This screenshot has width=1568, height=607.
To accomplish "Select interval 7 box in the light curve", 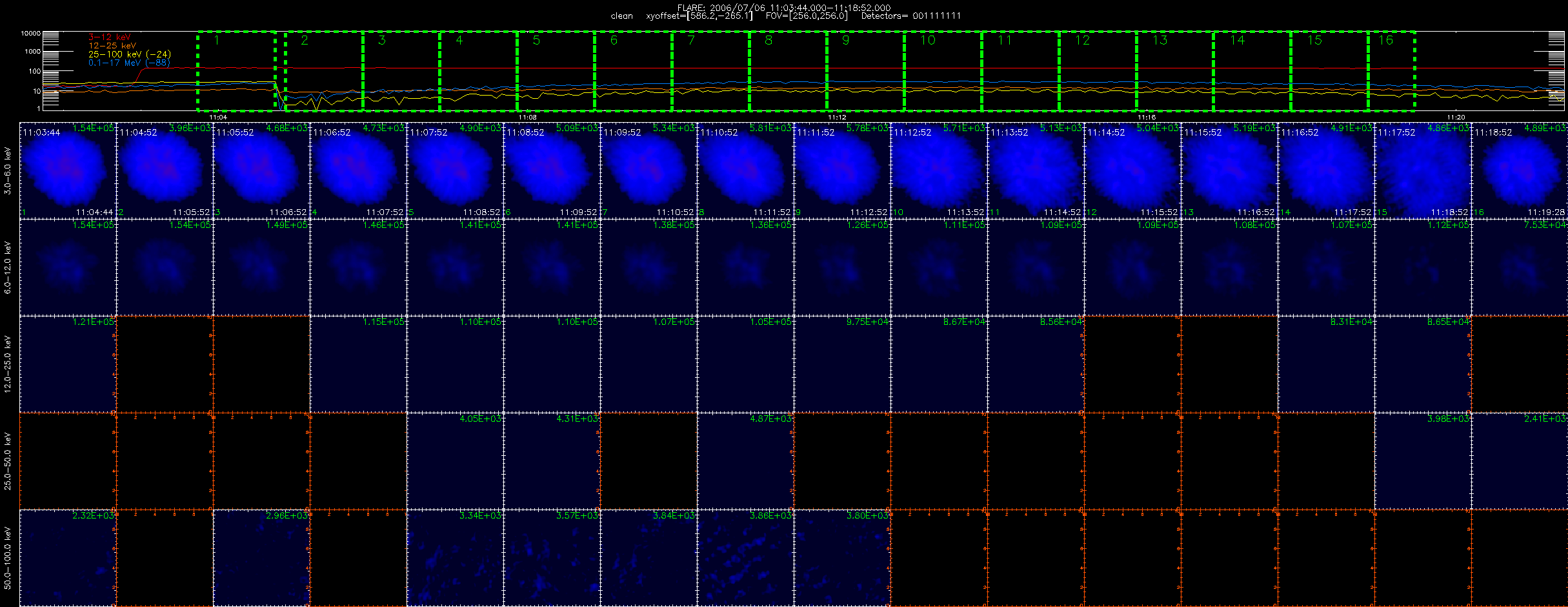I will (x=711, y=71).
